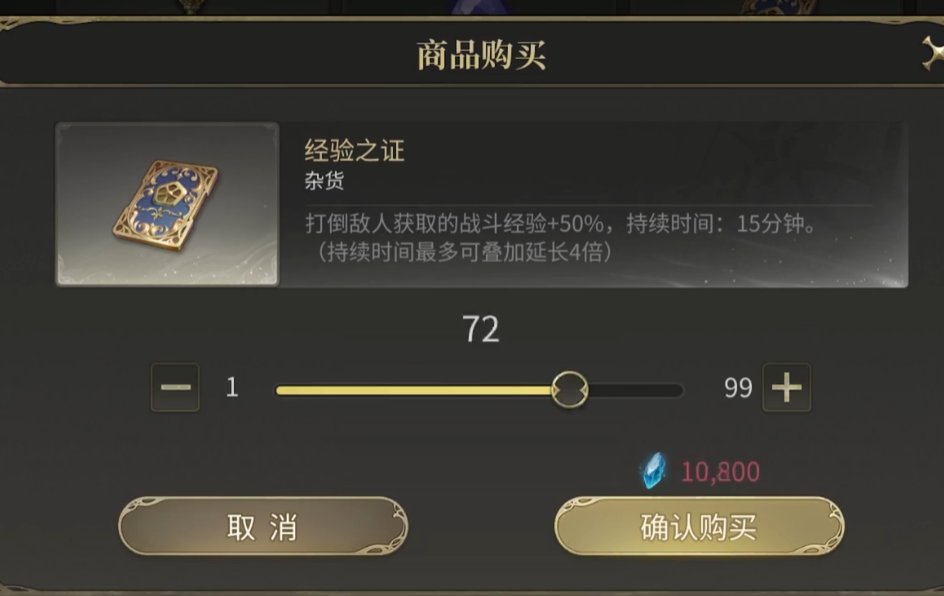The height and width of the screenshot is (596, 944).
Task: Click the minimum quantity label 1
Action: (232, 388)
